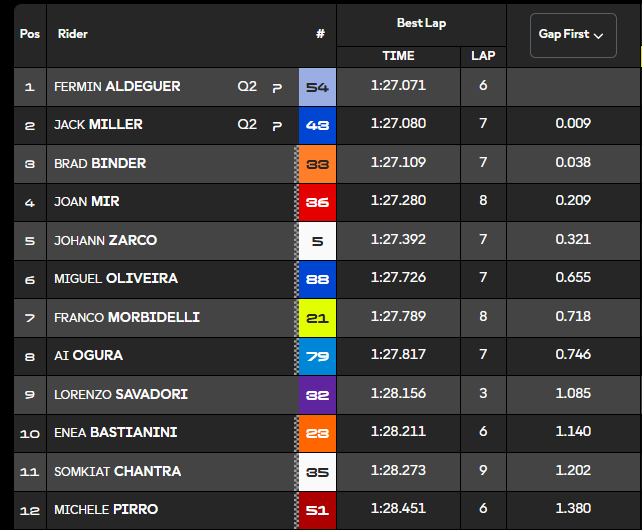Open Johann Zarco rider link
The width and height of the screenshot is (642, 530).
click(106, 240)
